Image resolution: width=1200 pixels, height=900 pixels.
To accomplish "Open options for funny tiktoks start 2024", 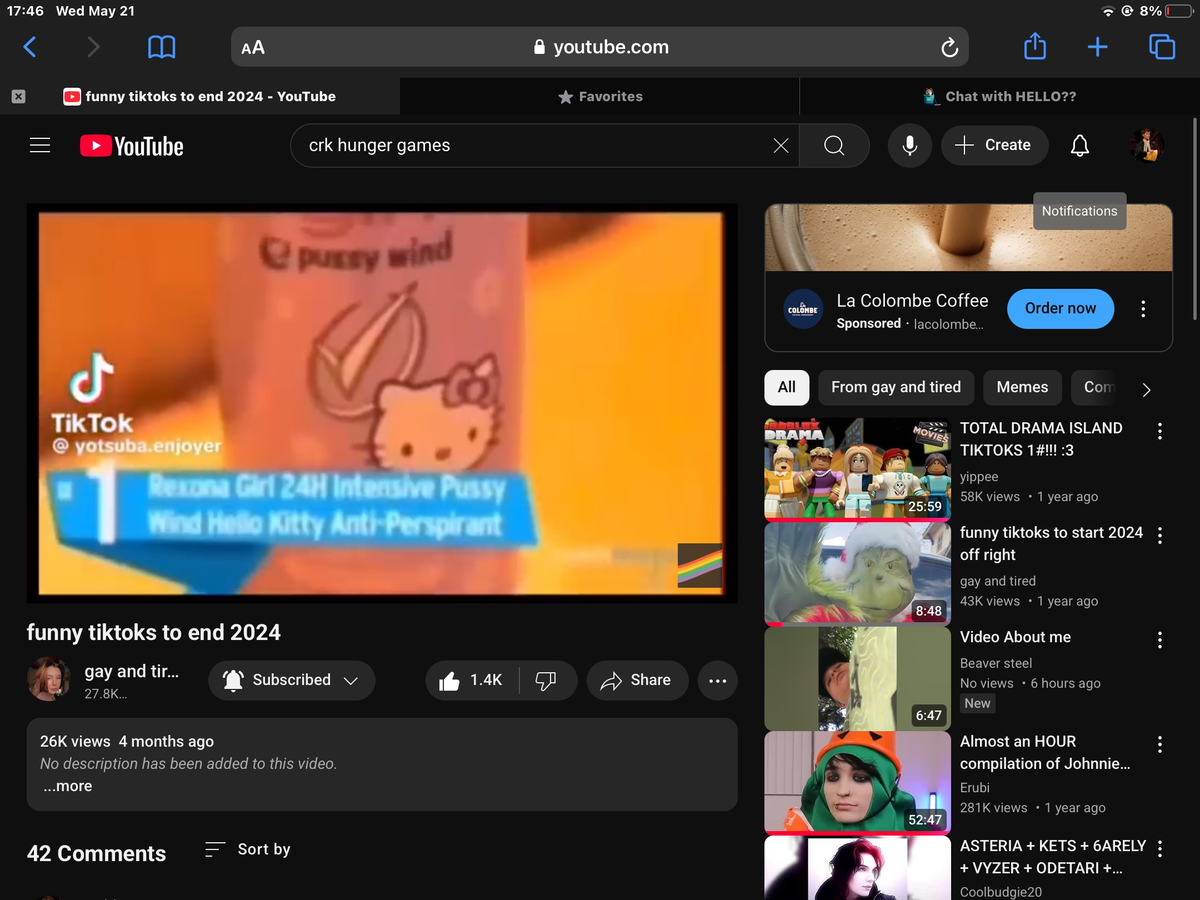I will pyautogui.click(x=1160, y=536).
